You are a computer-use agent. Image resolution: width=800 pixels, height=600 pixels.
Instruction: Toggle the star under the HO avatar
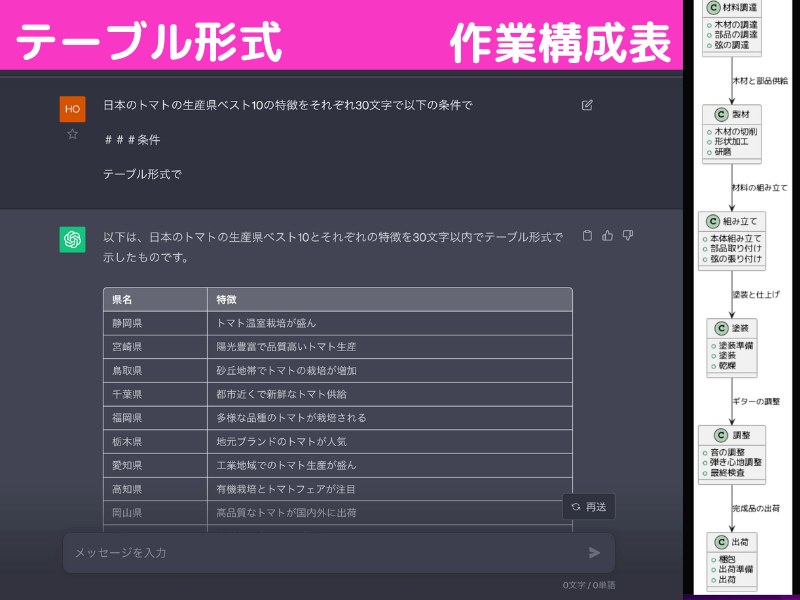click(72, 134)
